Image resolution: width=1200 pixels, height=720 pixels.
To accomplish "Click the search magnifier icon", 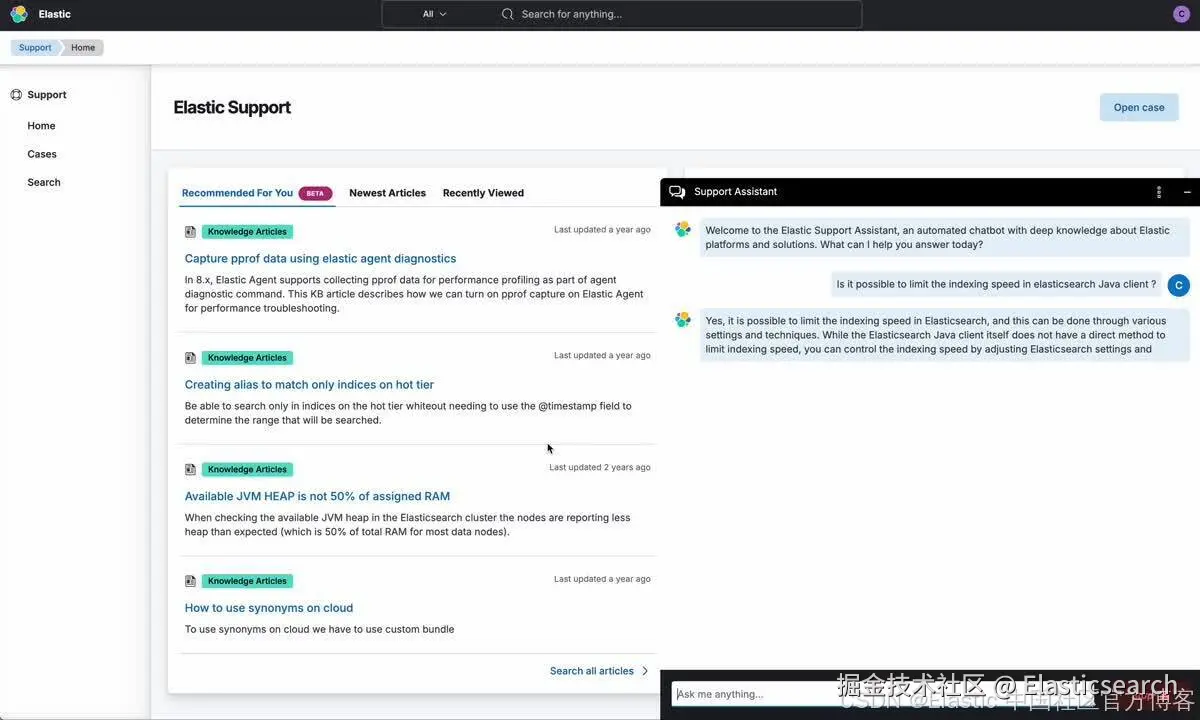I will [x=508, y=14].
